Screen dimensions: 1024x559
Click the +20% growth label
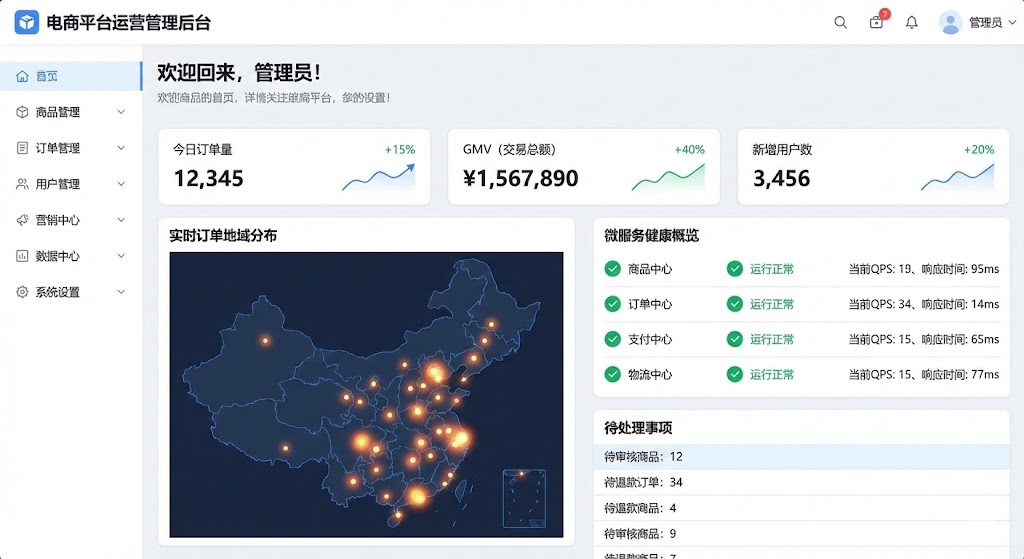click(x=979, y=150)
